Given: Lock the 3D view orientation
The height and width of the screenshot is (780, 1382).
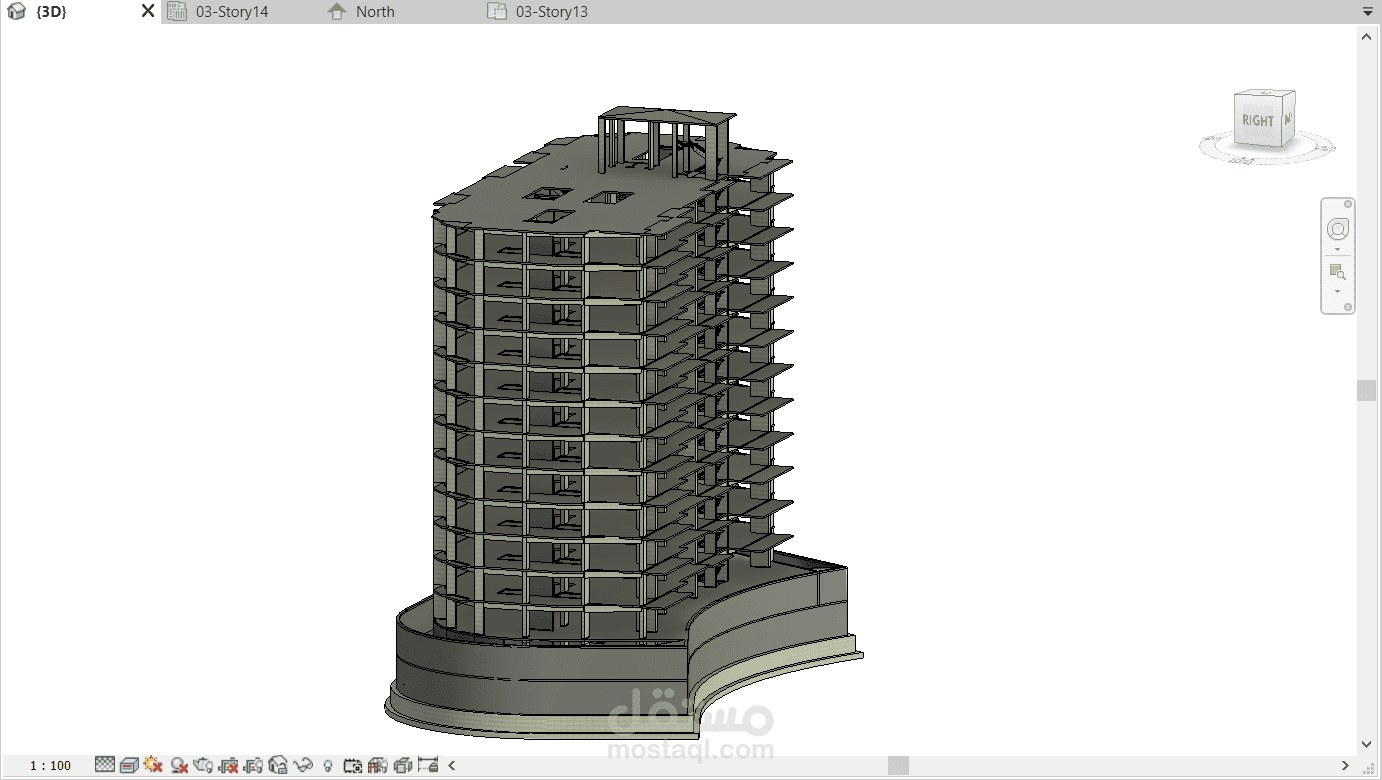Looking at the screenshot, I should coord(276,765).
